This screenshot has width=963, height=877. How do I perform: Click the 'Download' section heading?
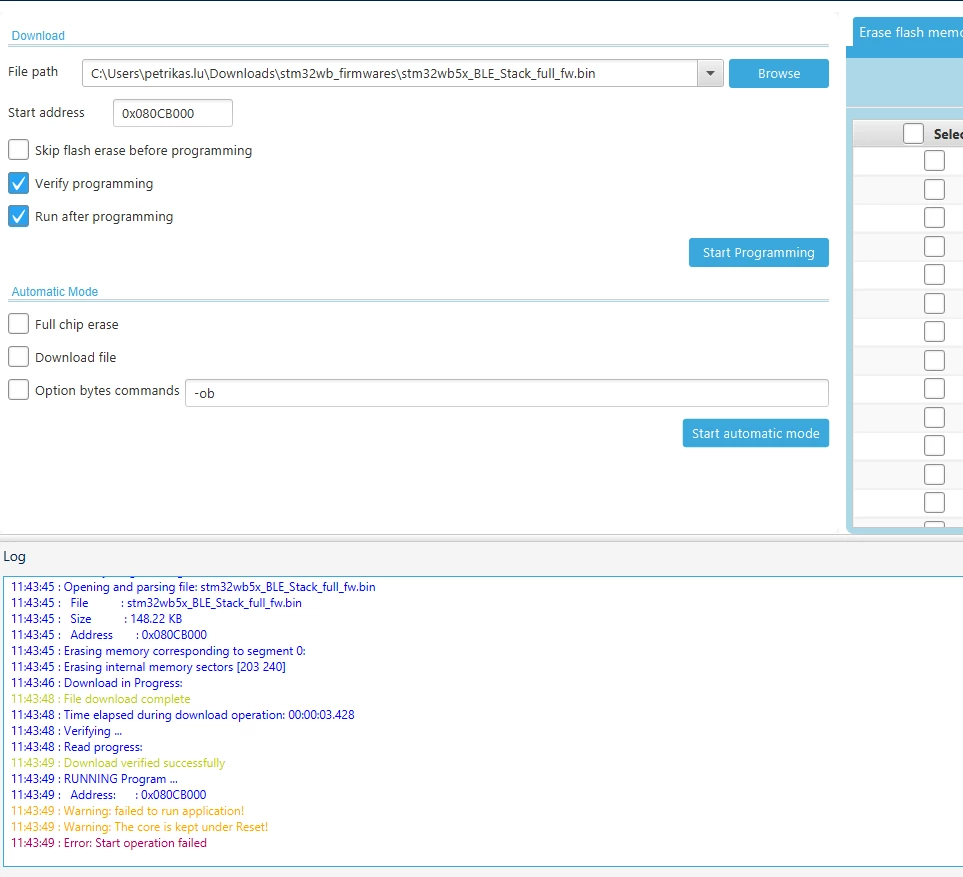point(38,36)
